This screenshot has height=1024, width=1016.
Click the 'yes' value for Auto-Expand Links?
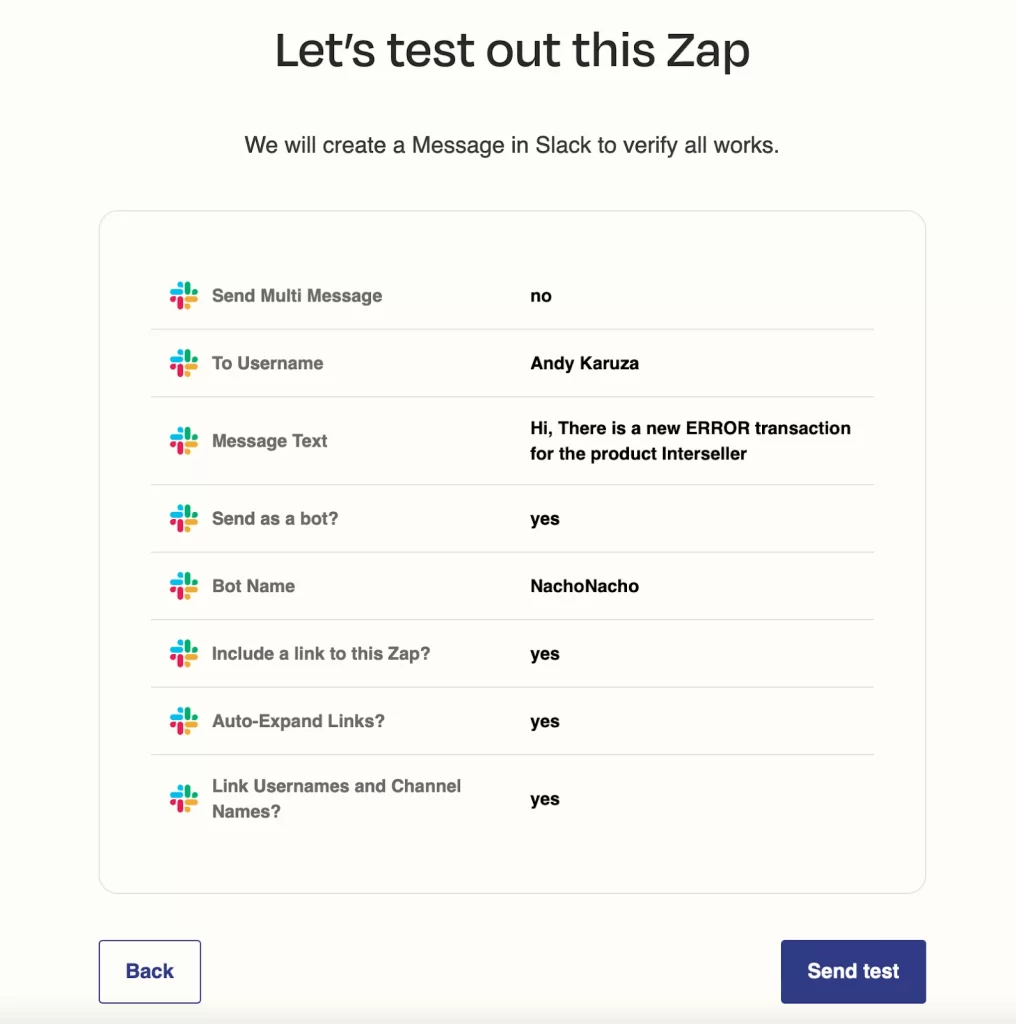coord(545,722)
